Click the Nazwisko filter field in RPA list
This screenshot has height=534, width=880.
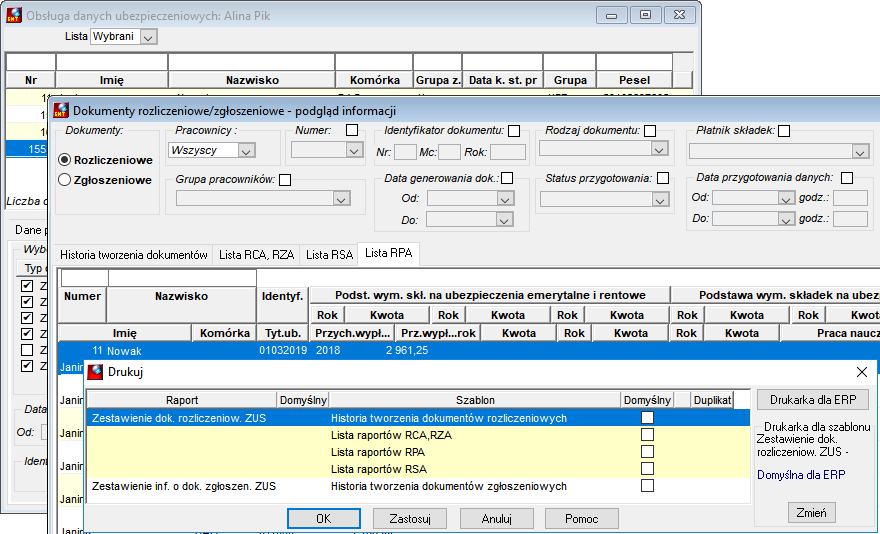coord(182,278)
